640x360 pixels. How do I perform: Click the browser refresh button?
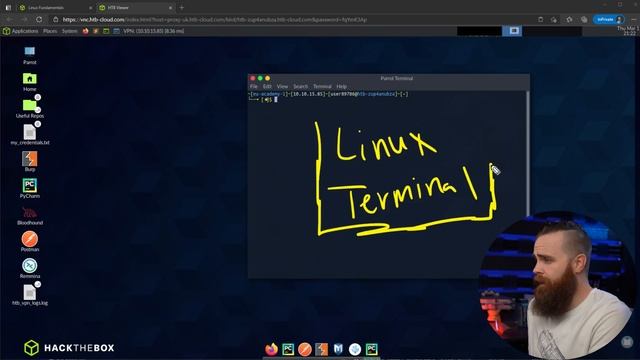point(39,19)
